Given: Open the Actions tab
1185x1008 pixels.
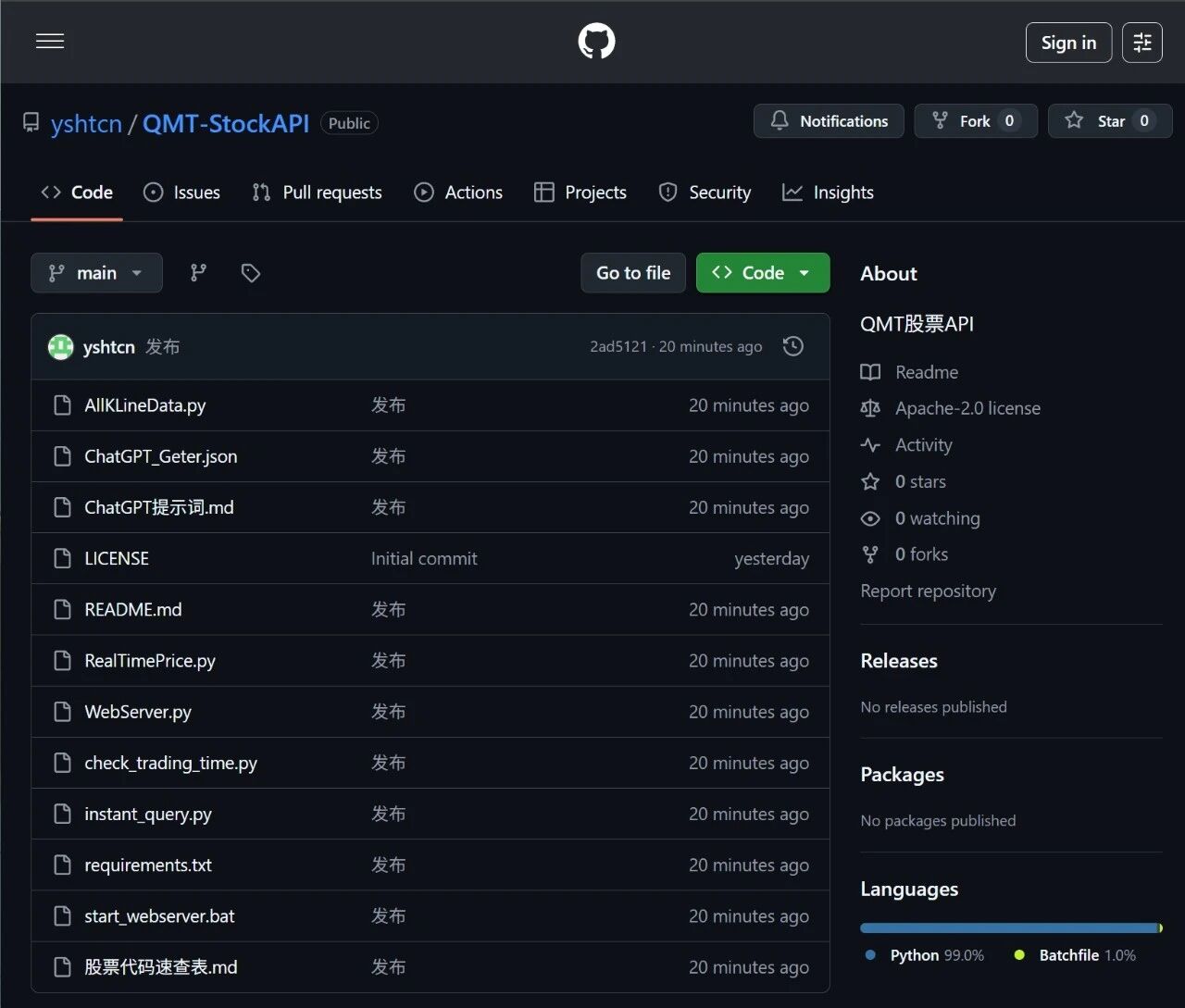Looking at the screenshot, I should click(458, 193).
